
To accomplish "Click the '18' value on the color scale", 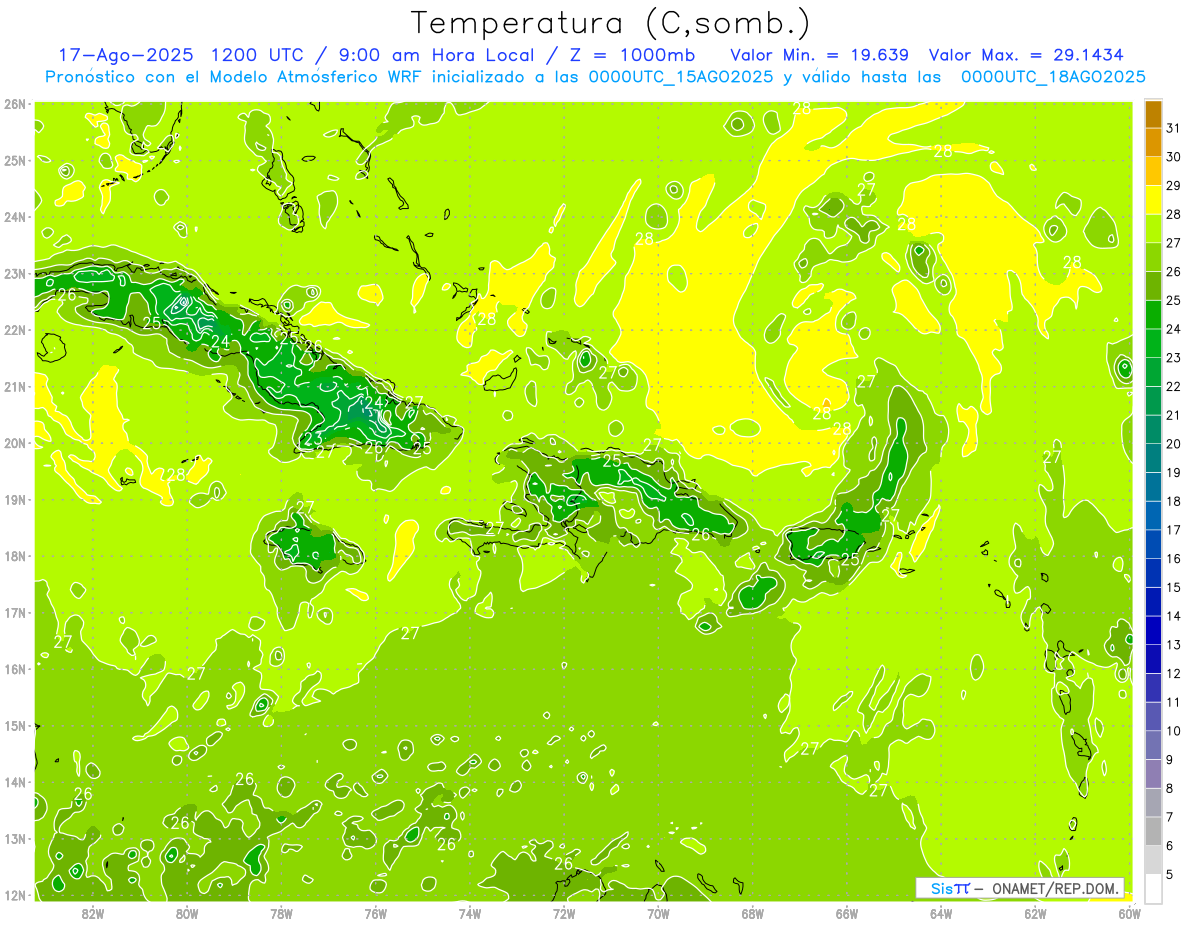I will point(1174,502).
